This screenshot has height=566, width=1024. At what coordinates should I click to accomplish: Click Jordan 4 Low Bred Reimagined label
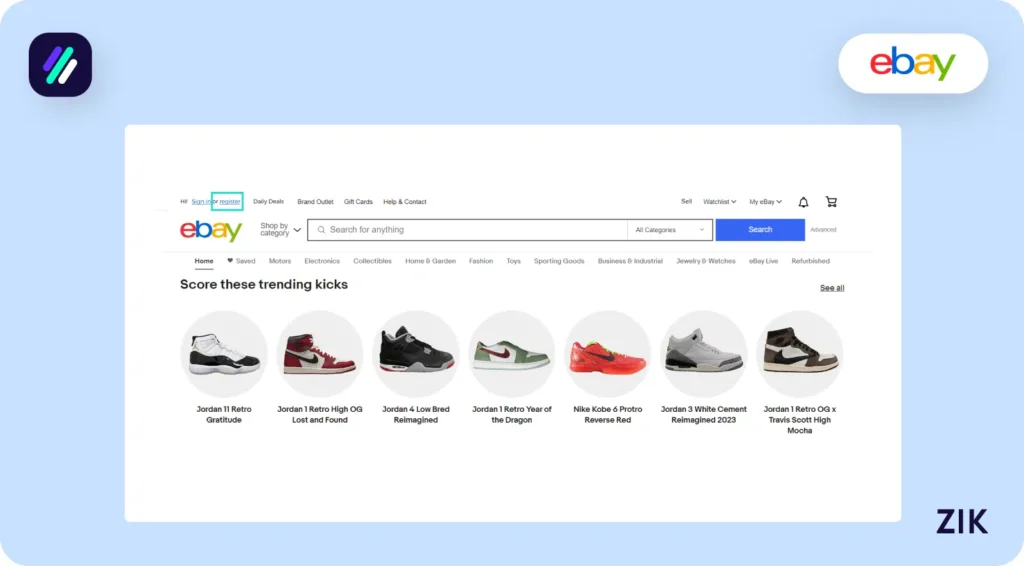[416, 415]
